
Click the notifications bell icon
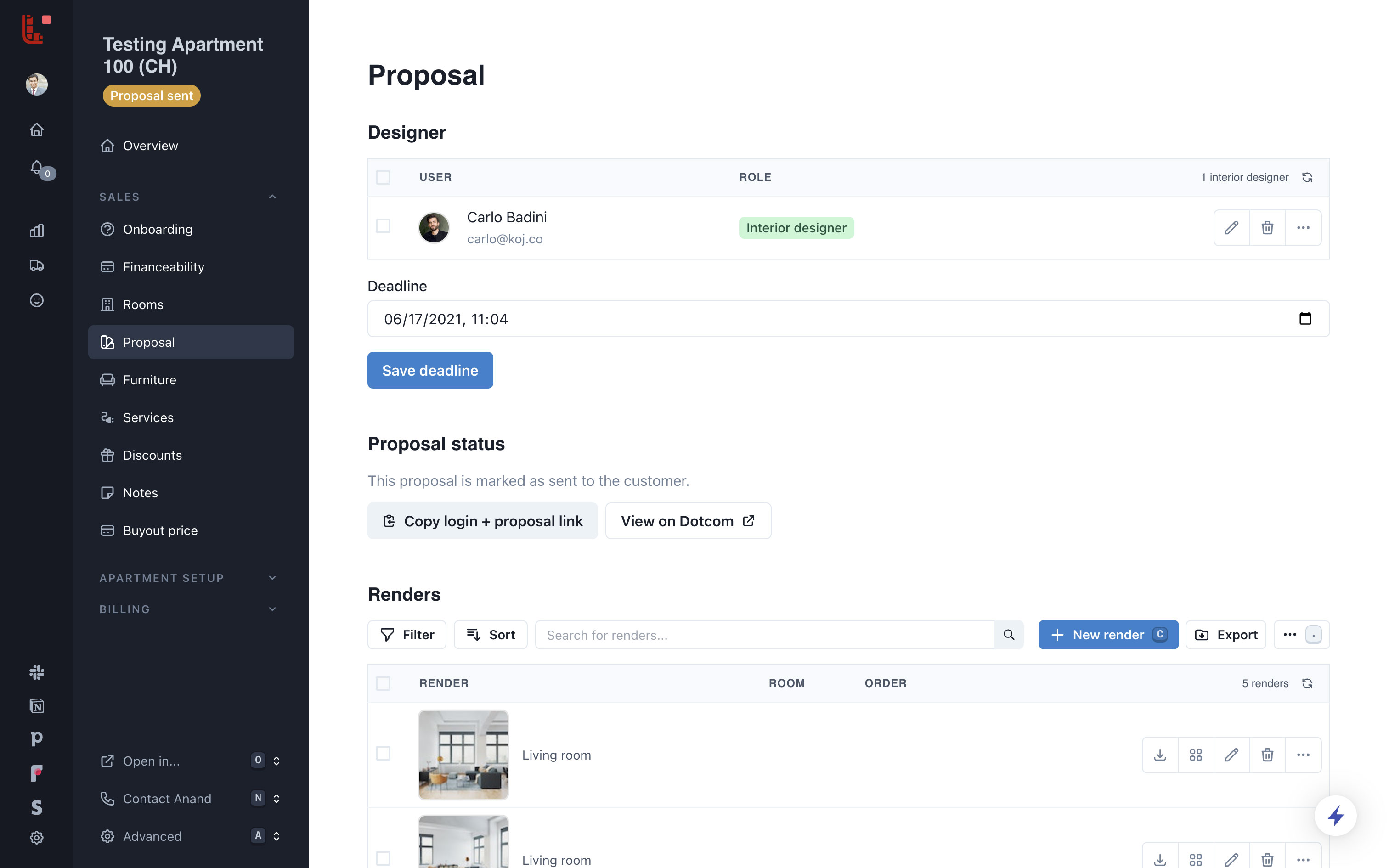point(36,168)
